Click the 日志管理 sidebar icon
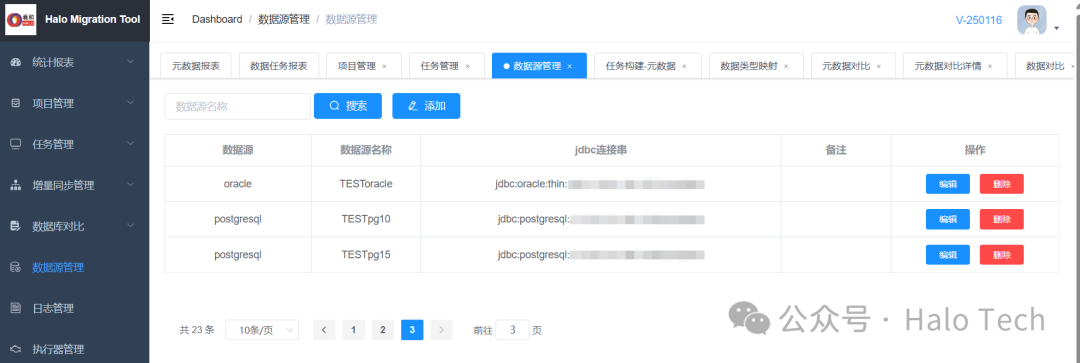This screenshot has width=1080, height=363. pyautogui.click(x=16, y=308)
